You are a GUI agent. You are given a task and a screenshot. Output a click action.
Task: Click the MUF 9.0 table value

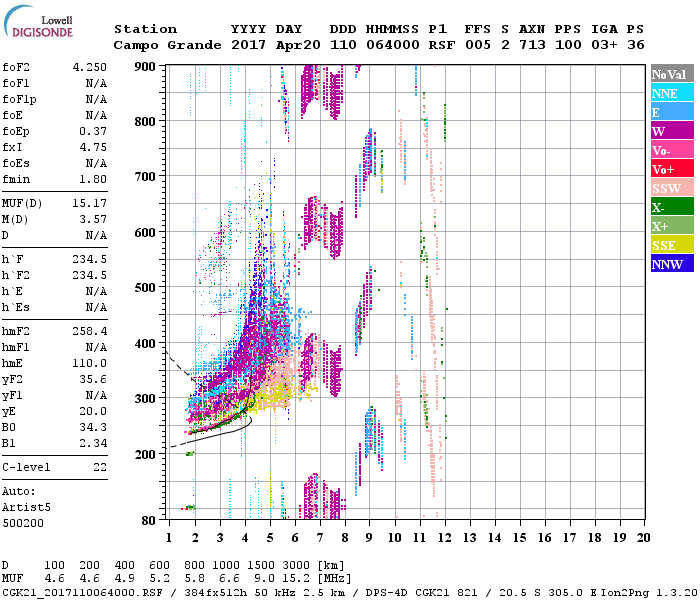point(264,579)
